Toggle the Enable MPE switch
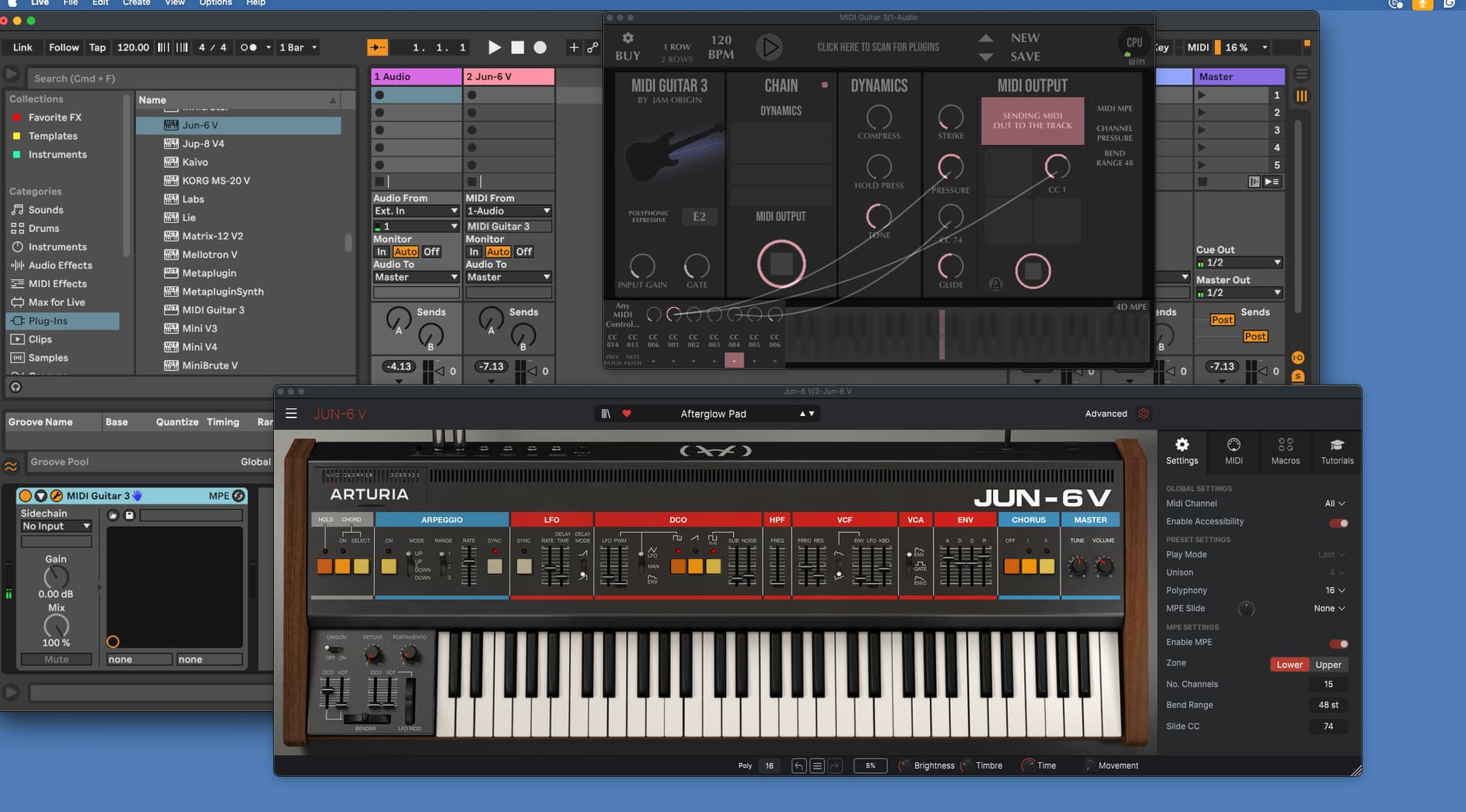Viewport: 1466px width, 812px height. 1338,643
